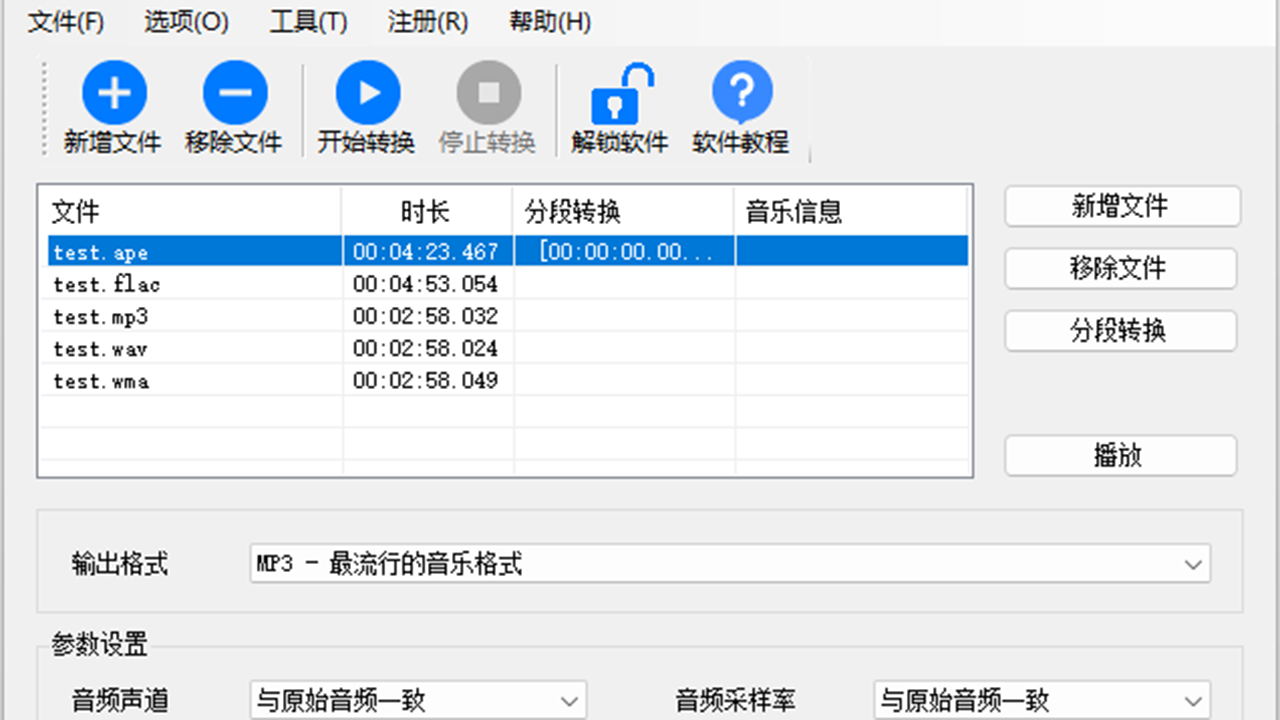Open the 注册(R) menu
1280x720 pixels.
[x=428, y=22]
